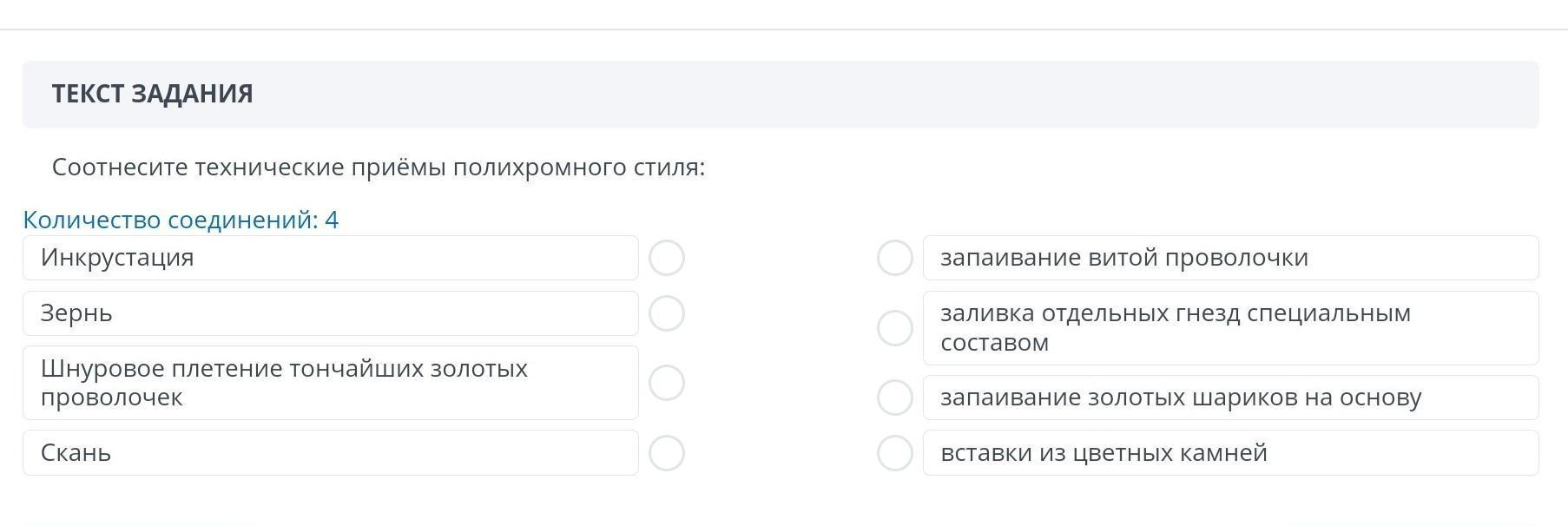Click the Зернь option box
This screenshot has width=1568, height=526.
point(330,313)
